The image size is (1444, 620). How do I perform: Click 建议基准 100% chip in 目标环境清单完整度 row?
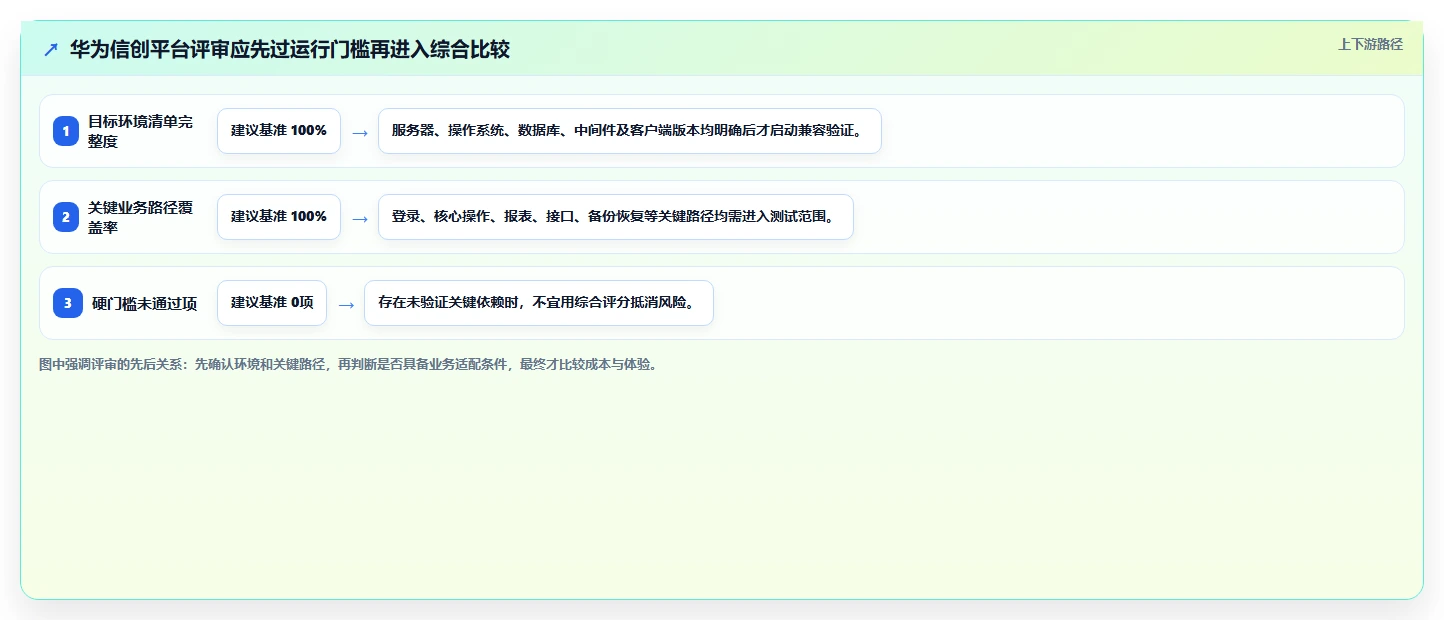[279, 131]
